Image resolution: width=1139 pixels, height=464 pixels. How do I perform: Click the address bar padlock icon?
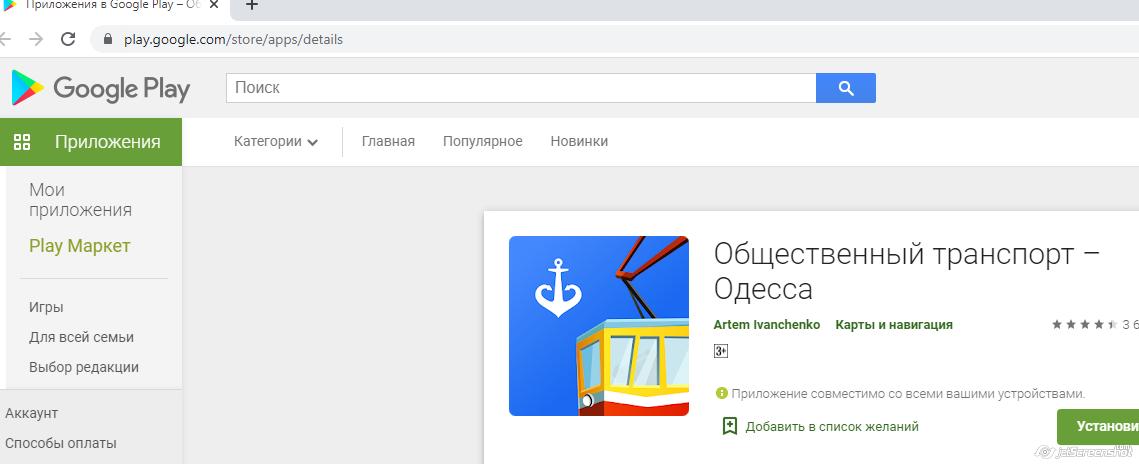pyautogui.click(x=108, y=40)
